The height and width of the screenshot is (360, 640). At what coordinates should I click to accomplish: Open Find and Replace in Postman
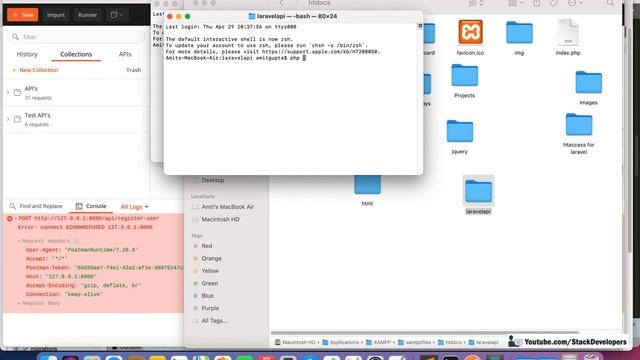[36, 206]
